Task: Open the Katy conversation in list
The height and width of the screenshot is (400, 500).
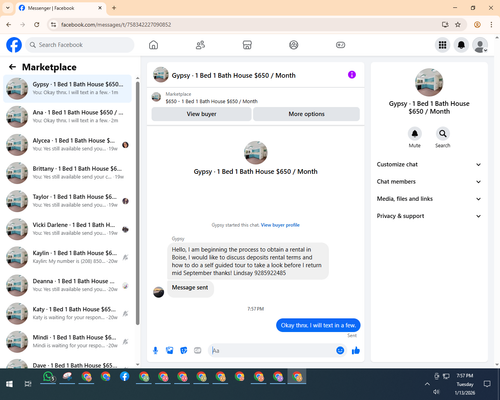Action: [x=67, y=313]
